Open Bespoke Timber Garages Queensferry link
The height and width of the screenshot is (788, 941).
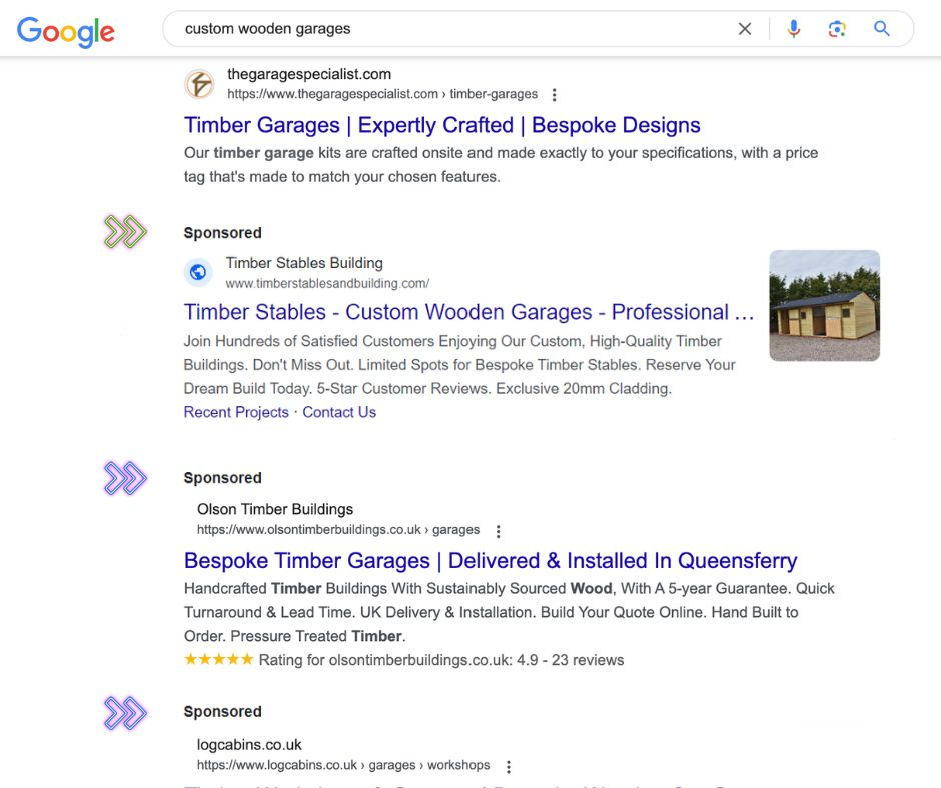click(490, 560)
